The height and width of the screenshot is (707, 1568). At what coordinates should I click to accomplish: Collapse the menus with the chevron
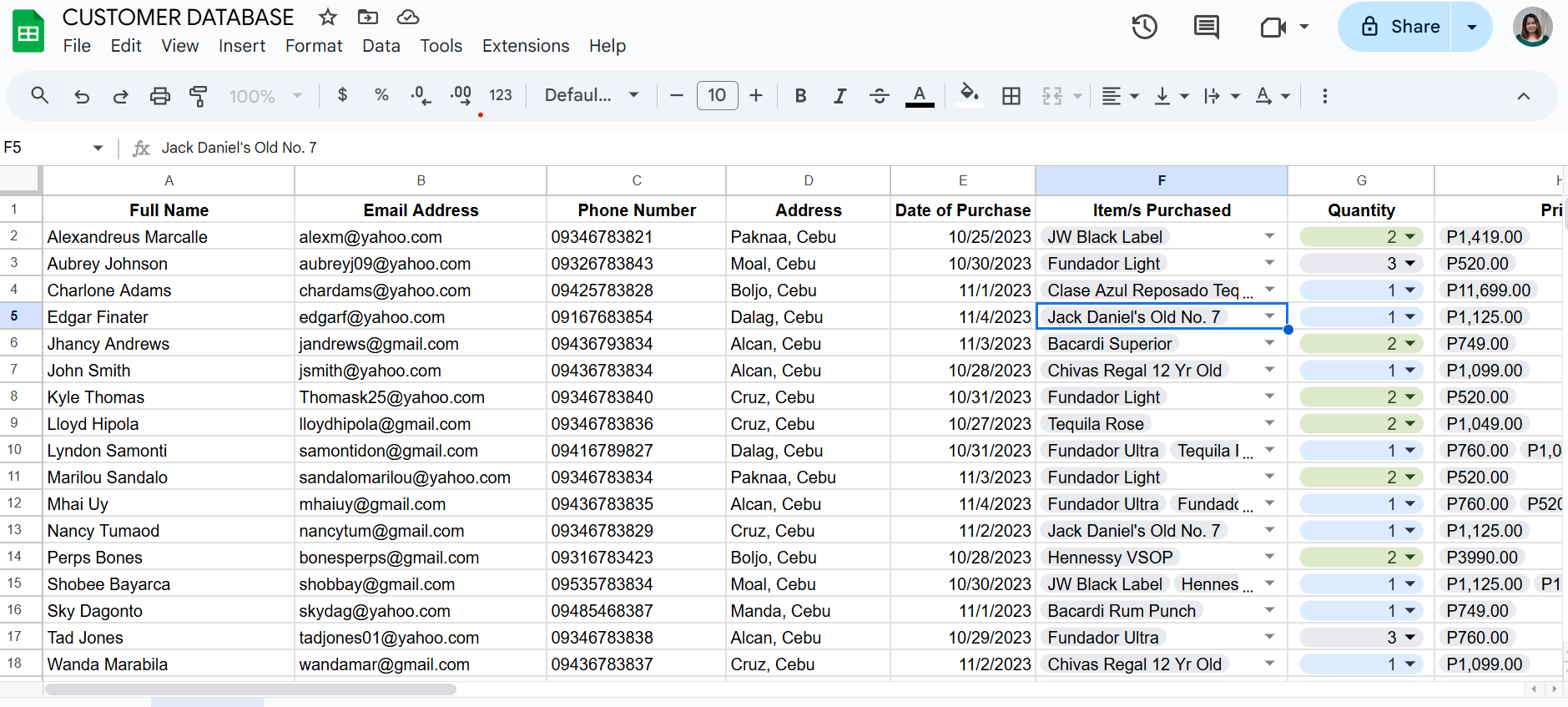[1523, 96]
